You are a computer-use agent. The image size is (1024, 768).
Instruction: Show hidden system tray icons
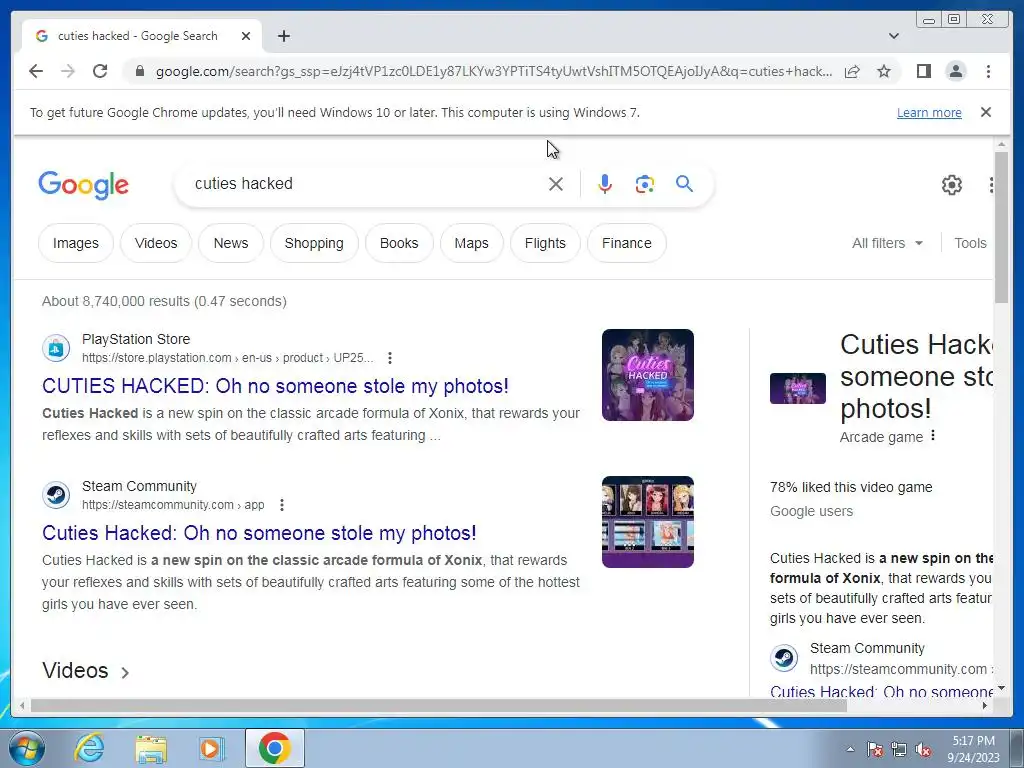click(850, 749)
